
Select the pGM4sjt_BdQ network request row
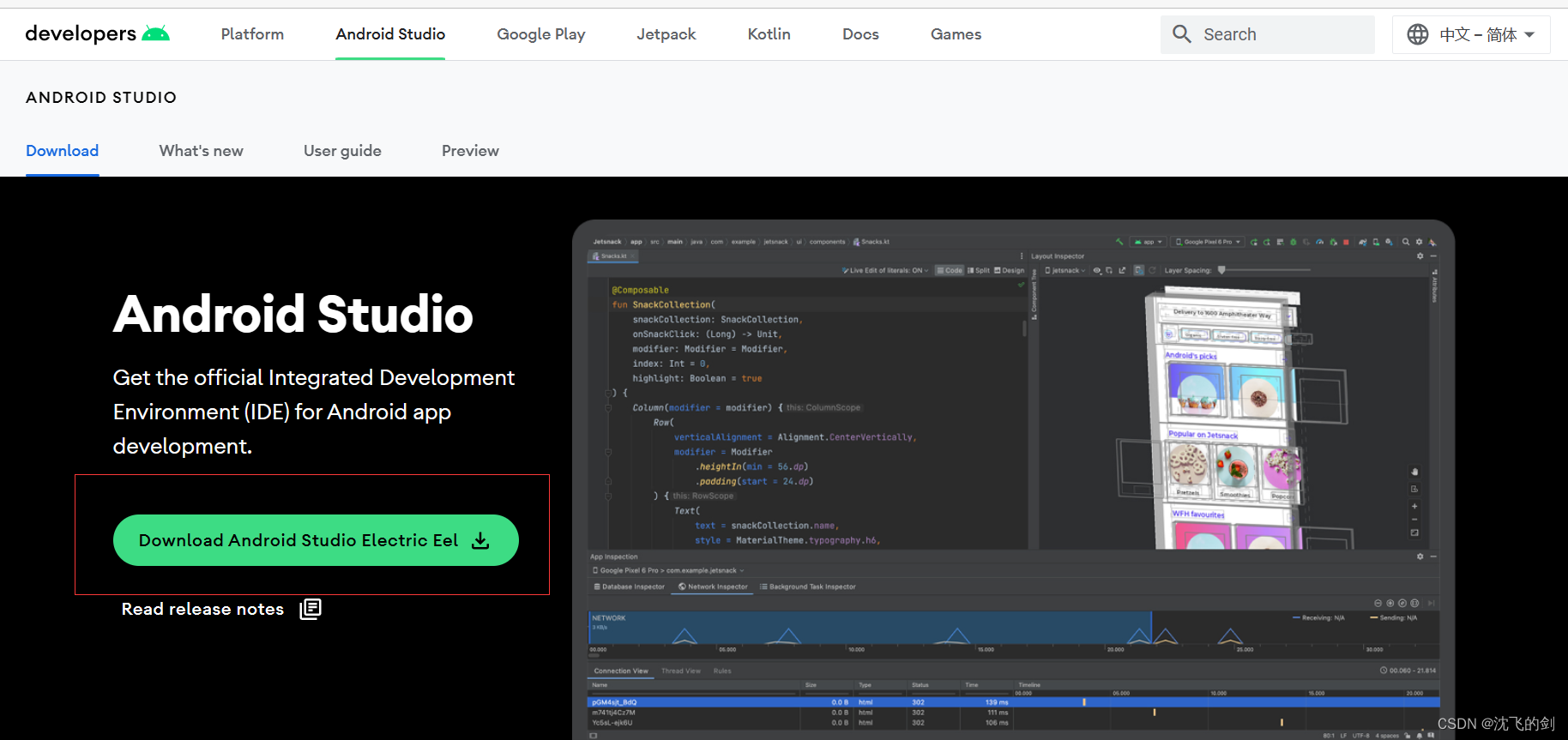[x=1014, y=702]
